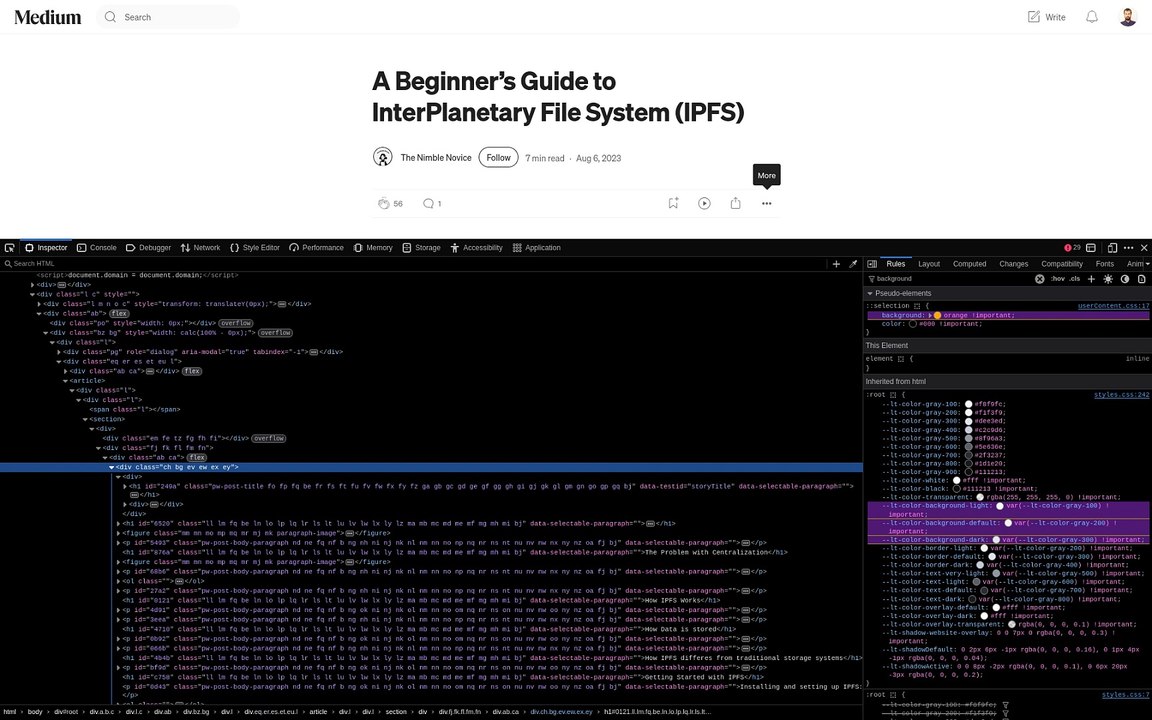The image size is (1152, 720).
Task: Toggle Responsive Design Mode icon
Action: 1112,248
